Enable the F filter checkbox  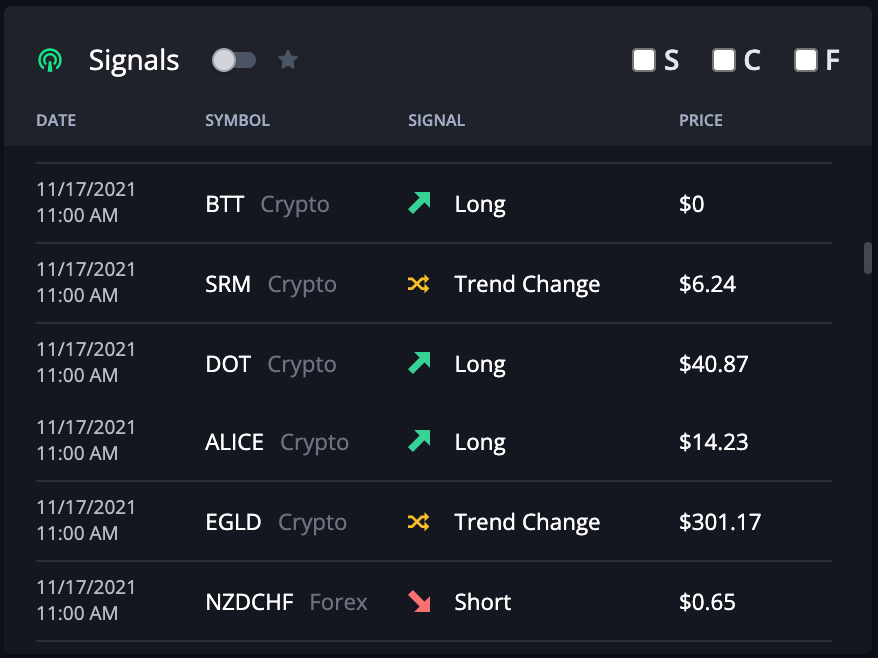803,60
